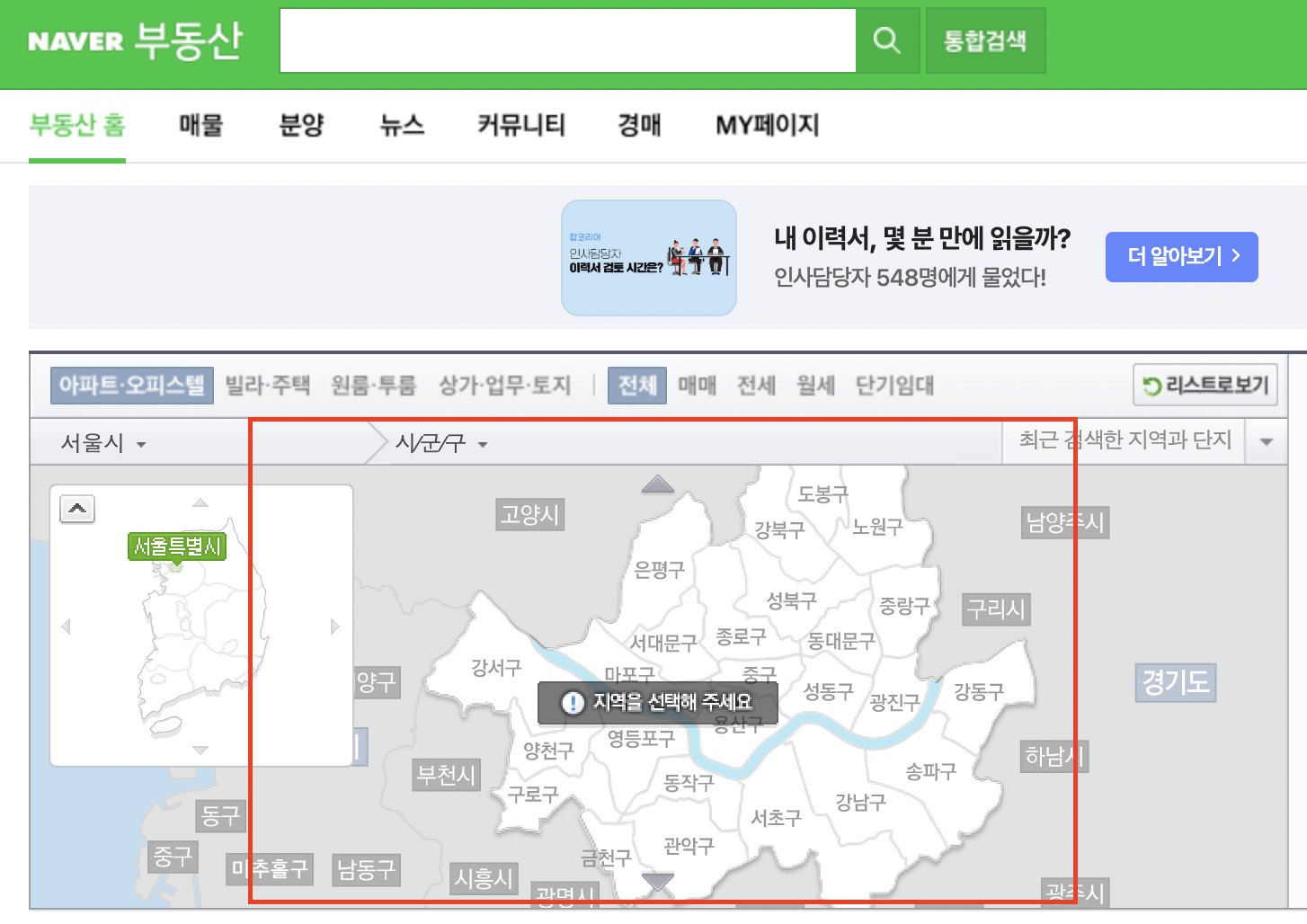Click the NAVER logo
This screenshot has width=1307, height=924.
coord(76,41)
